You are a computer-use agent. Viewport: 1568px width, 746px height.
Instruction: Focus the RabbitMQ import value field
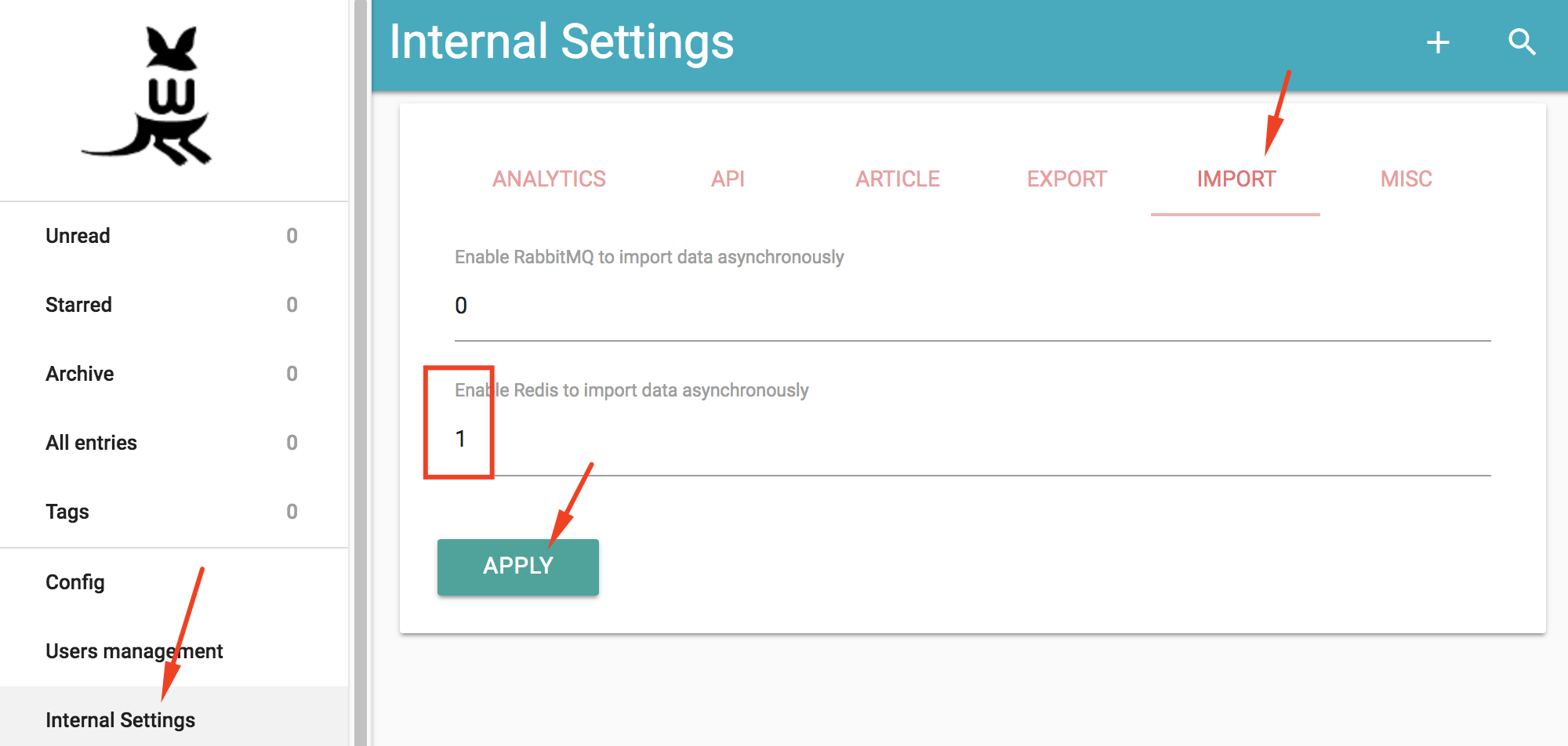coord(972,306)
